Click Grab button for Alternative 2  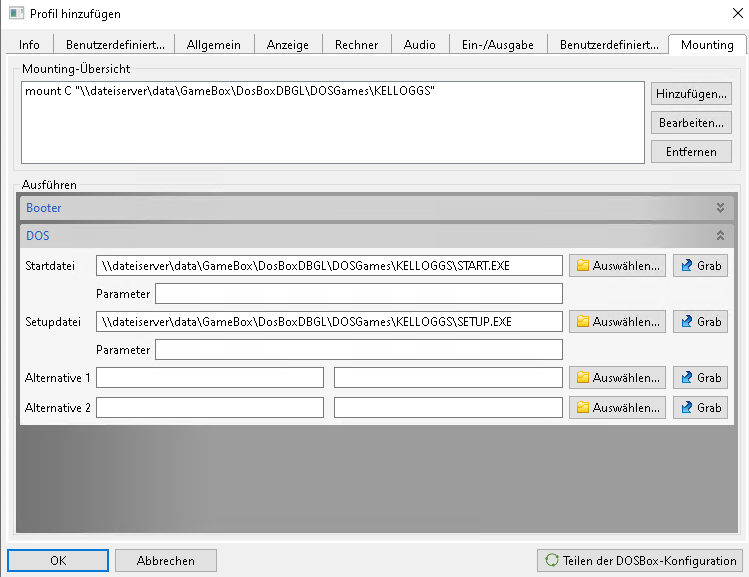point(700,408)
